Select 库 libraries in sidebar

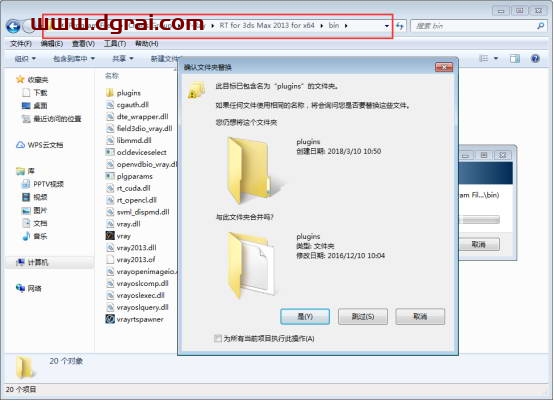pyautogui.click(x=25, y=171)
